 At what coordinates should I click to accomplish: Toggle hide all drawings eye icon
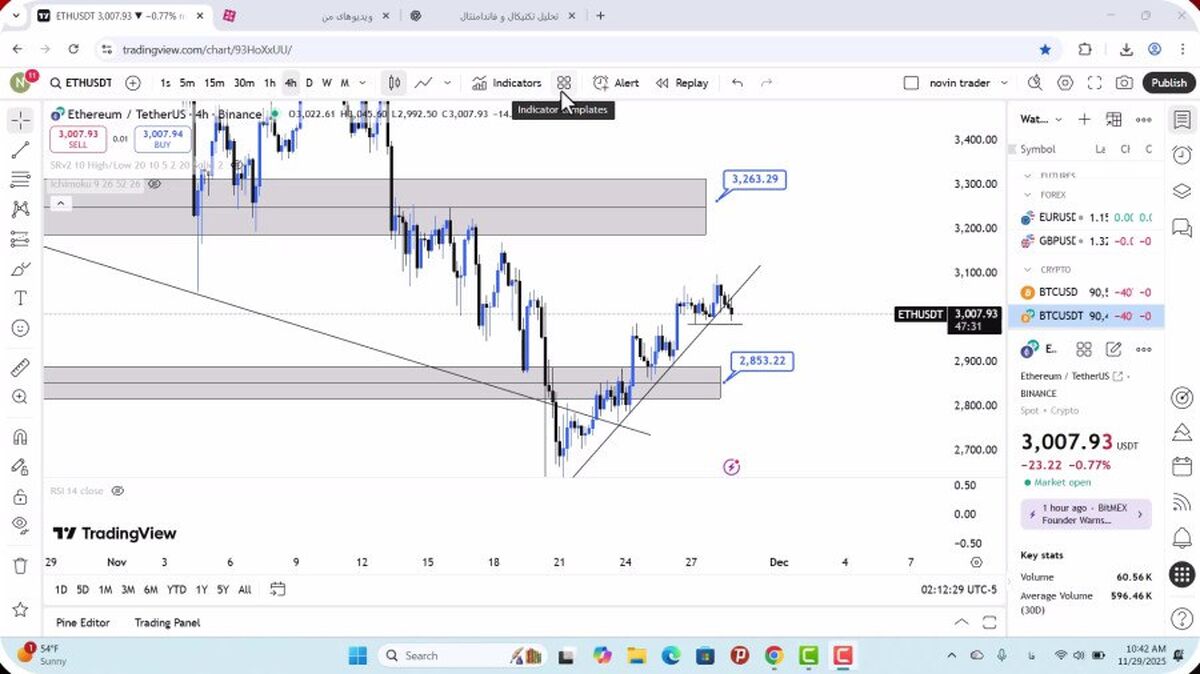[x=20, y=525]
